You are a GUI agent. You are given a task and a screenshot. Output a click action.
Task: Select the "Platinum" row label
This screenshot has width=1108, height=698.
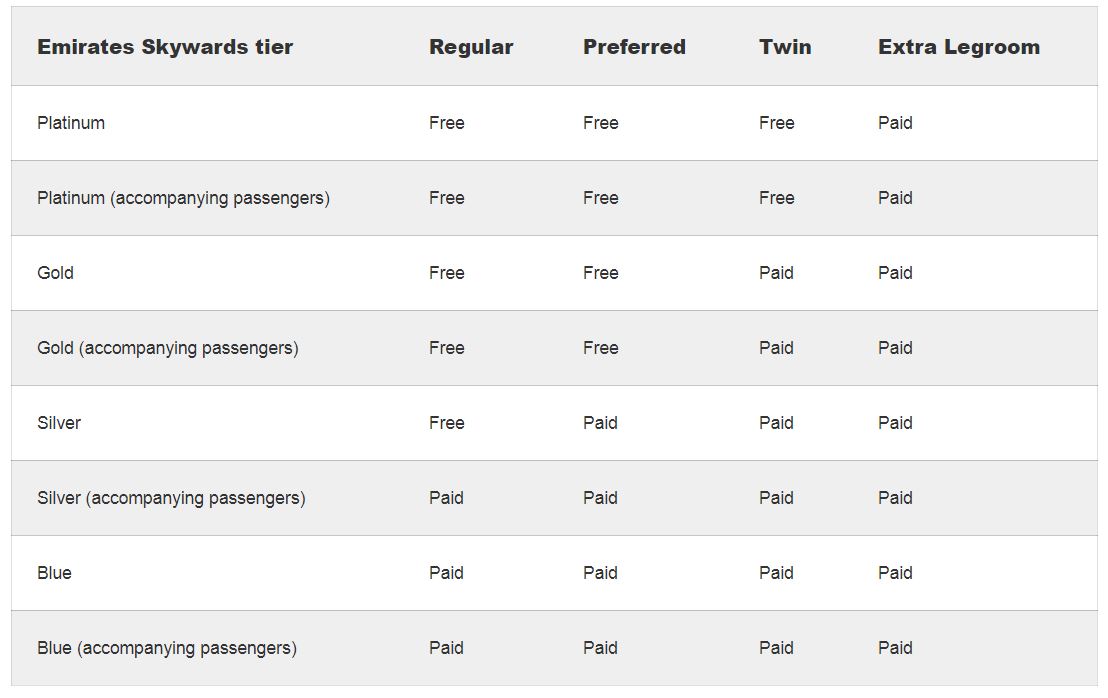[71, 123]
